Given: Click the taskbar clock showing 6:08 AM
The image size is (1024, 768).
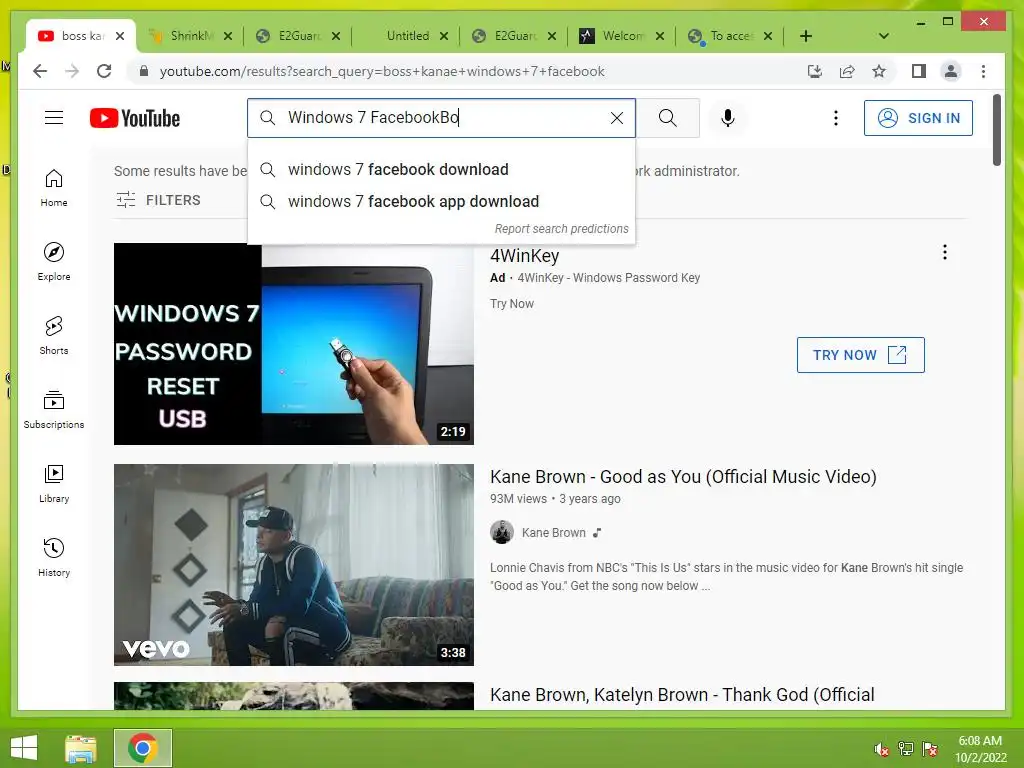Looking at the screenshot, I should (980, 748).
